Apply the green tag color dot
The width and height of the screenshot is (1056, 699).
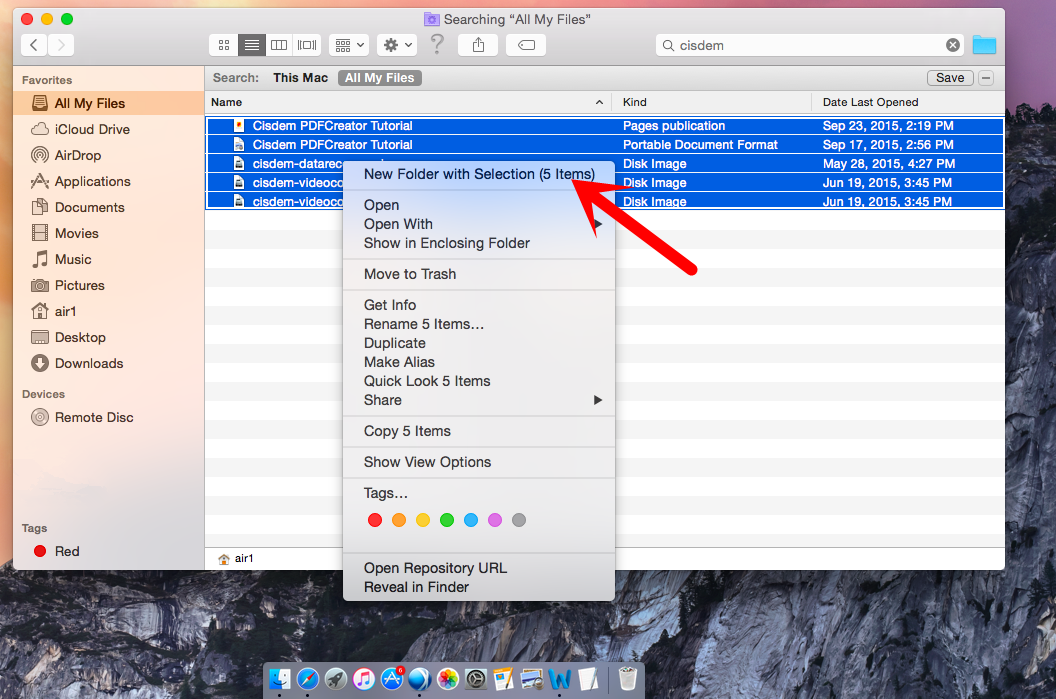(x=447, y=520)
